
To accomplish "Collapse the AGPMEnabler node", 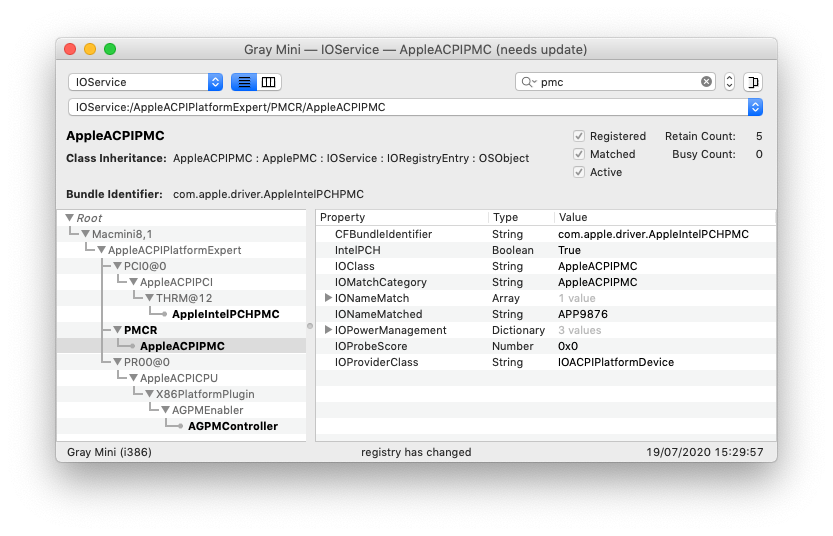I will click(x=165, y=410).
